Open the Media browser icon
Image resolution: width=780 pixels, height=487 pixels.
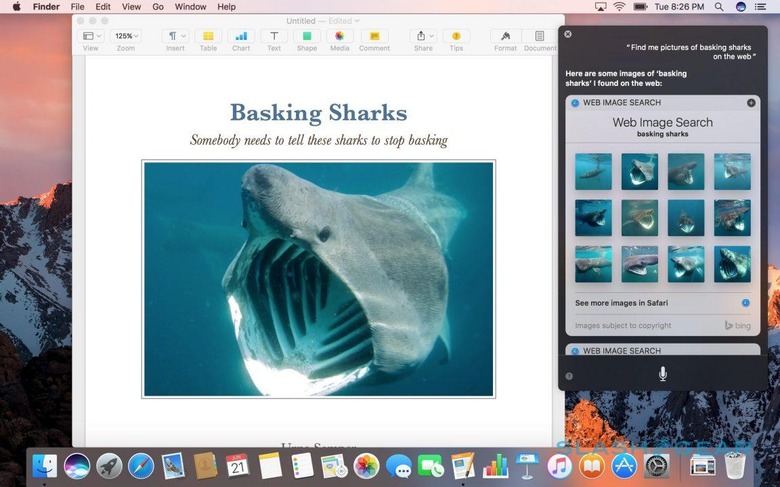pyautogui.click(x=340, y=36)
